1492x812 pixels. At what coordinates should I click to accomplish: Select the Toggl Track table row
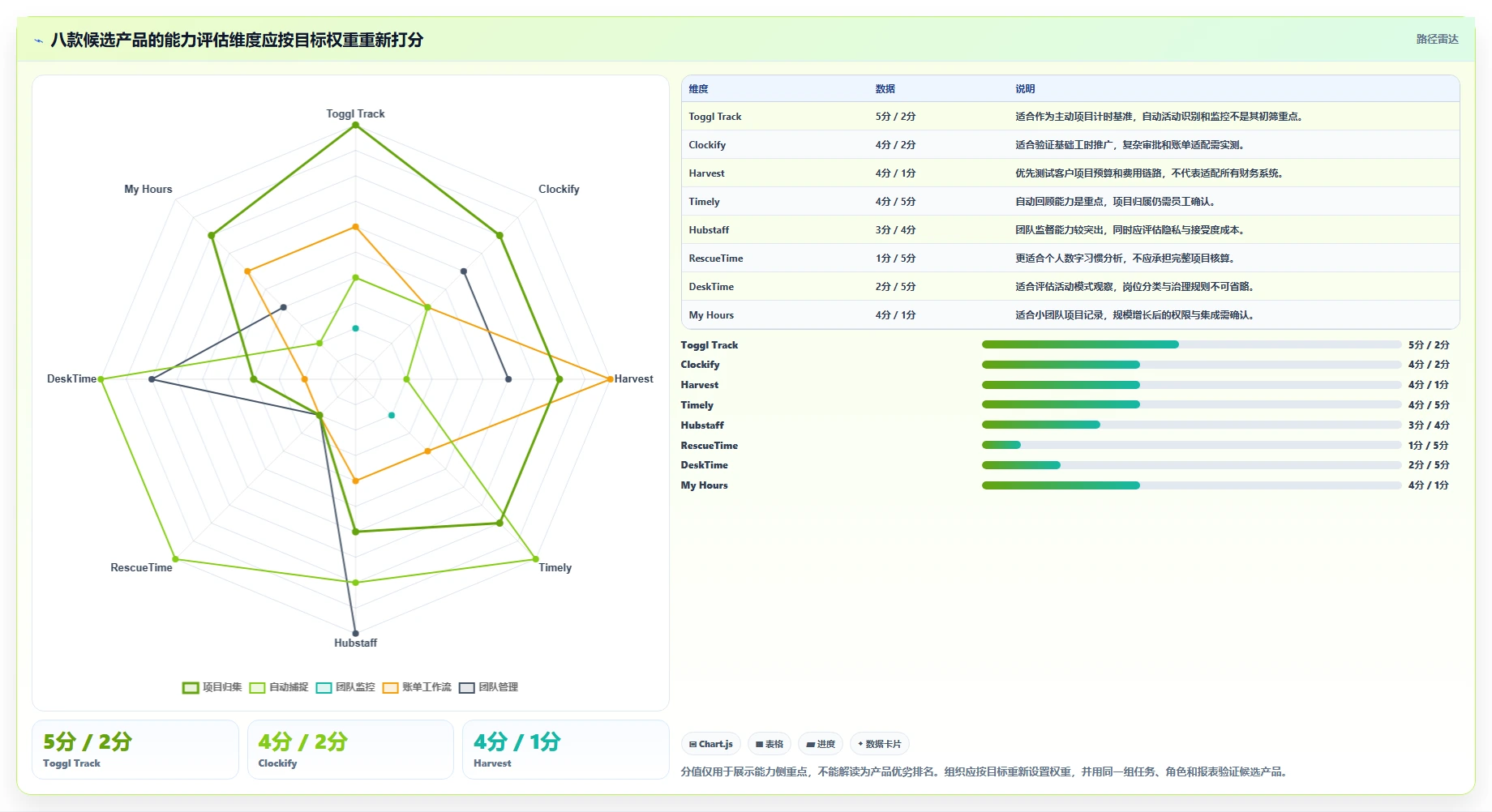point(1070,117)
